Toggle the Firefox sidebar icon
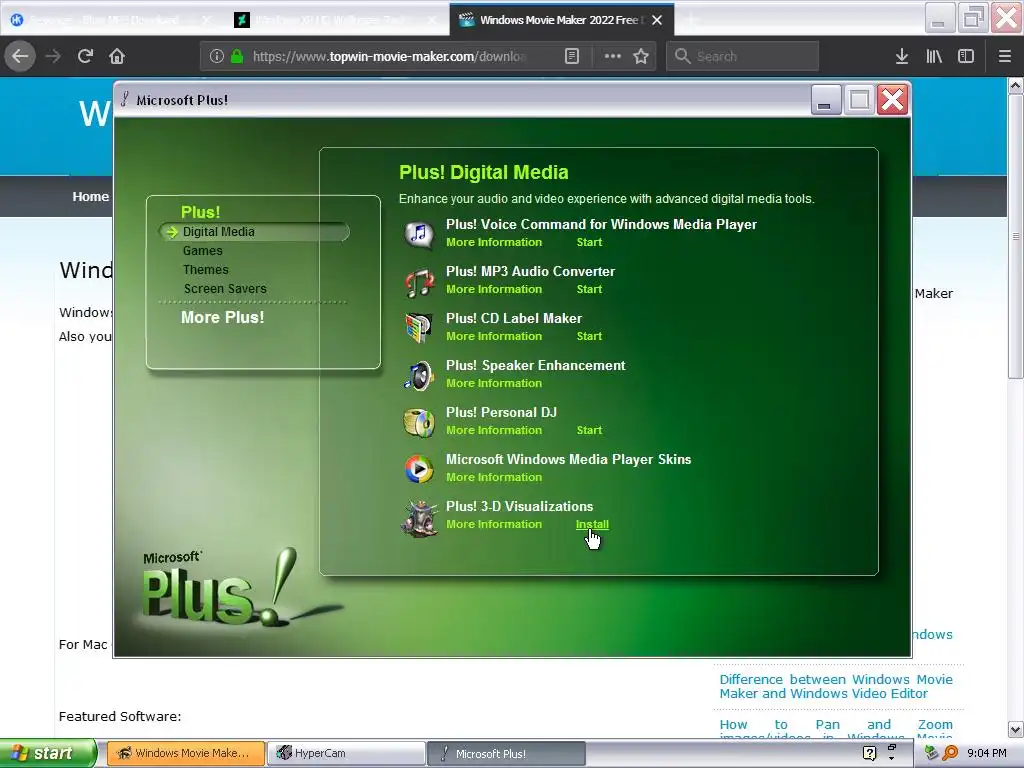1024x768 pixels. (x=966, y=56)
